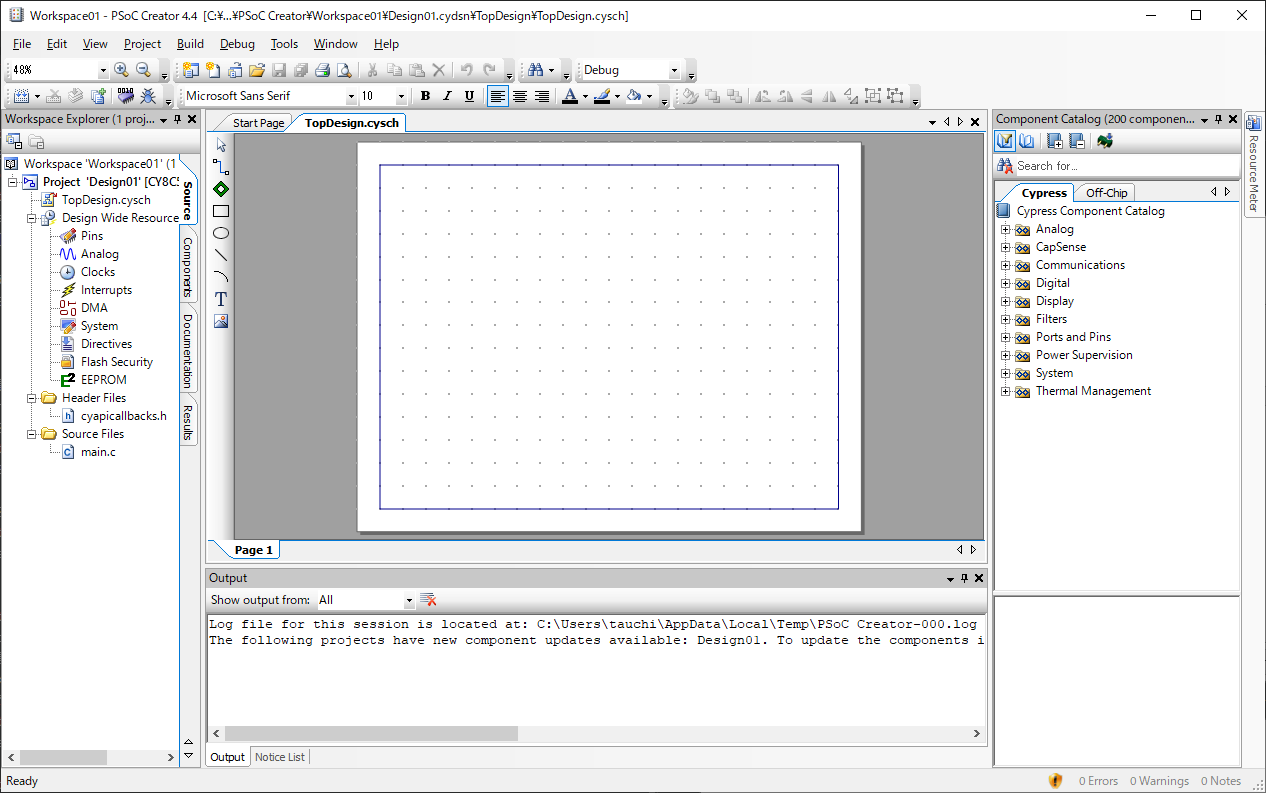Select the Wire drawing tool
Viewport: 1266px width, 793px height.
click(x=221, y=167)
